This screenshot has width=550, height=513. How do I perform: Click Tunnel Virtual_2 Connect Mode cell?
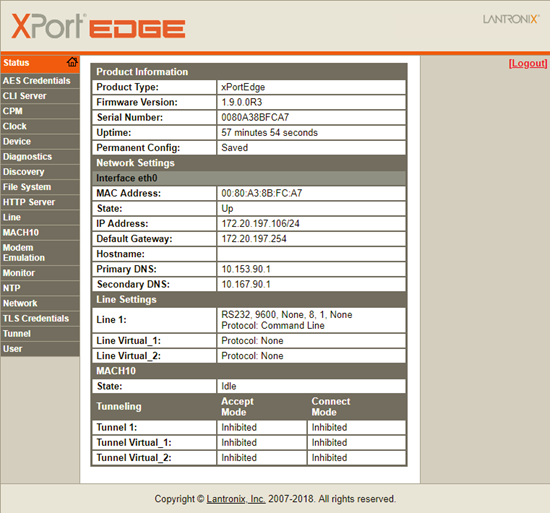pyautogui.click(x=356, y=458)
